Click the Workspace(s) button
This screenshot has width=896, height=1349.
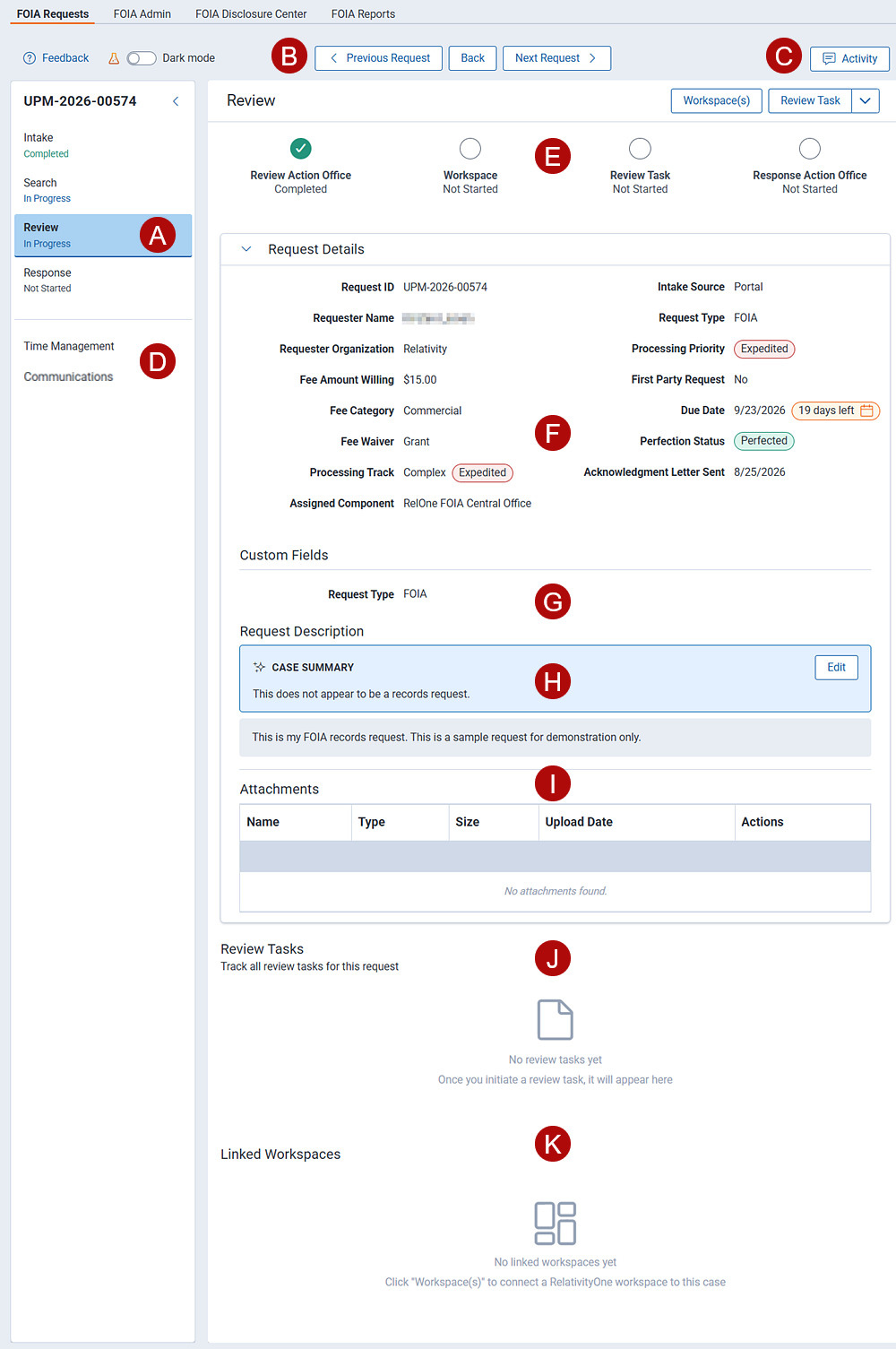pyautogui.click(x=717, y=100)
